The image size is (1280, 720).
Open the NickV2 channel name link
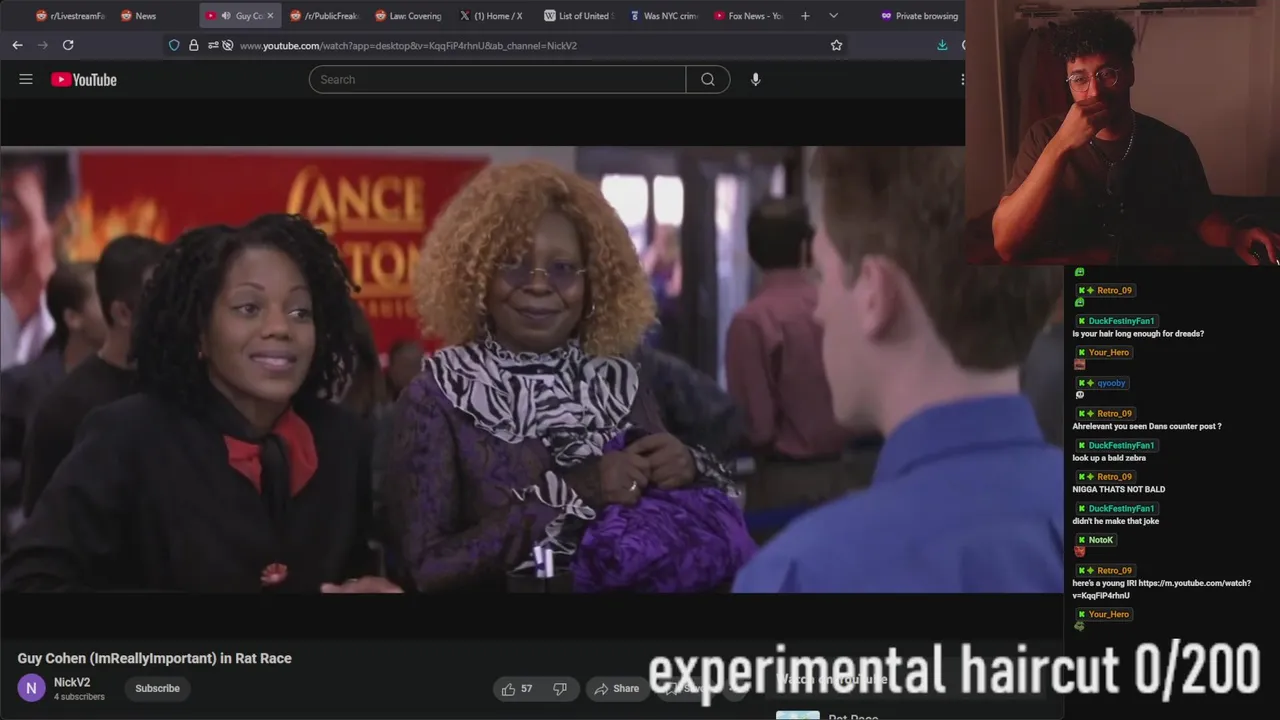(x=72, y=682)
